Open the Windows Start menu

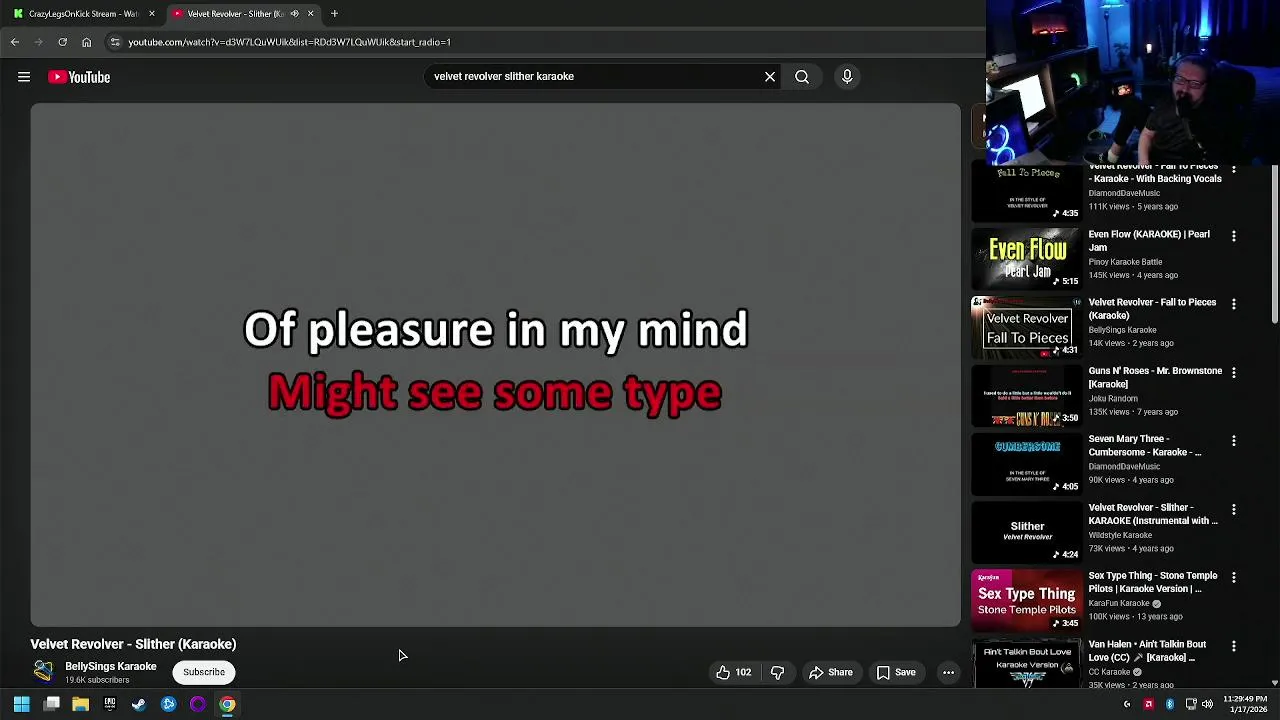[21, 704]
